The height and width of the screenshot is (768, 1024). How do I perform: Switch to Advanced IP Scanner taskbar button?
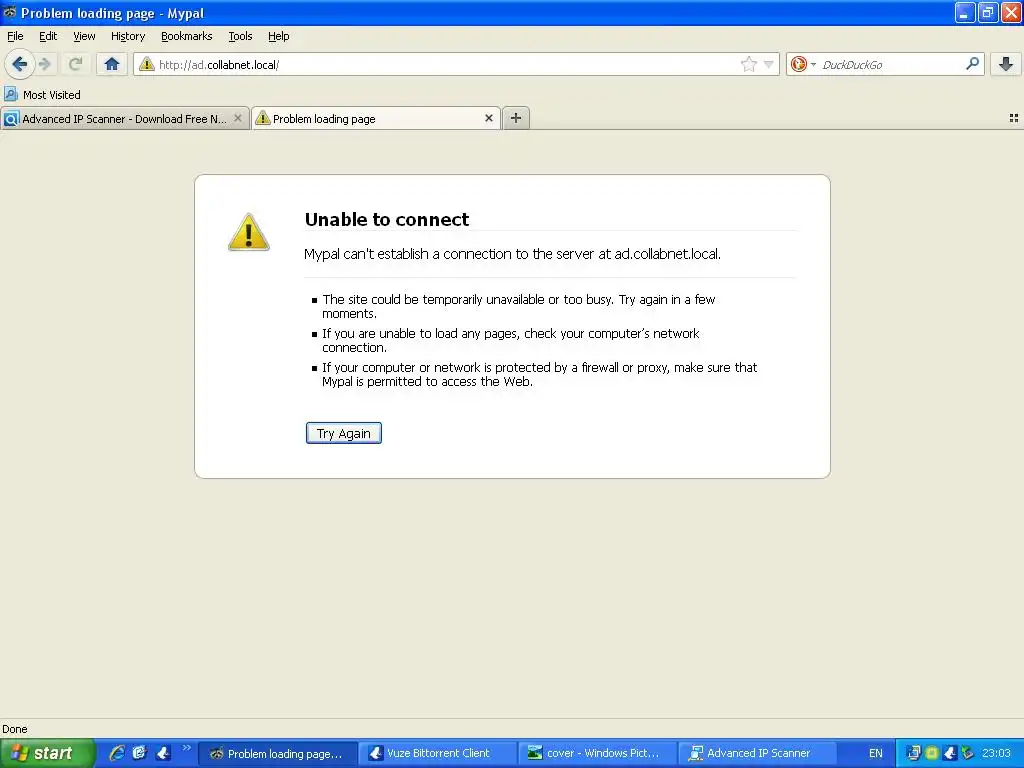(x=758, y=754)
